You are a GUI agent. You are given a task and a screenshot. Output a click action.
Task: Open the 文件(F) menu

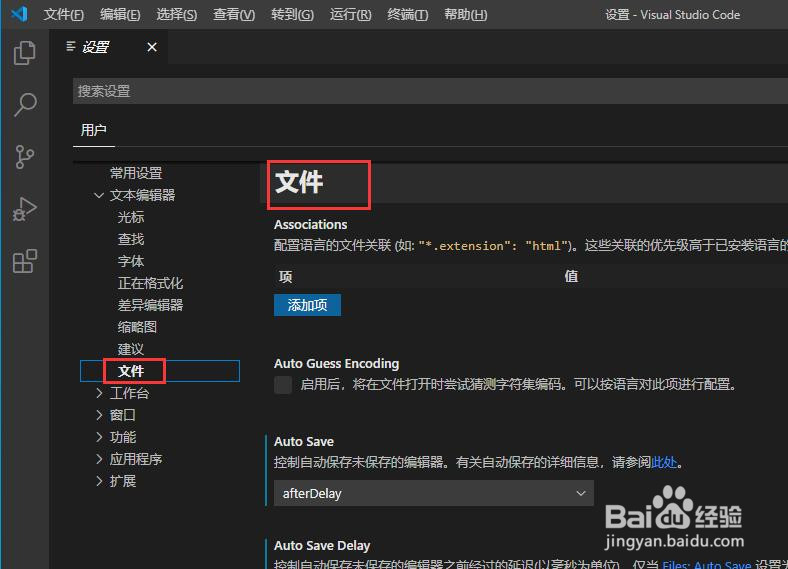(x=63, y=15)
